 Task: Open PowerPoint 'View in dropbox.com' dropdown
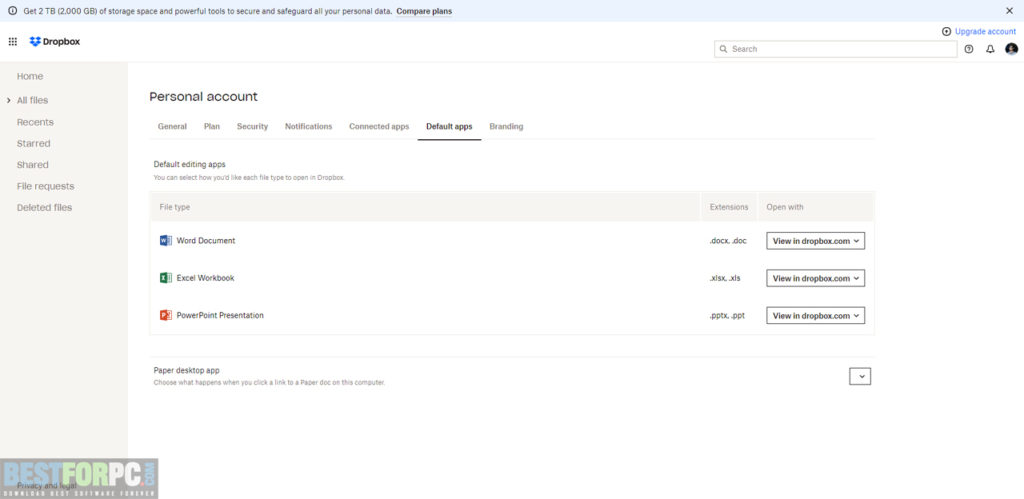click(x=816, y=315)
